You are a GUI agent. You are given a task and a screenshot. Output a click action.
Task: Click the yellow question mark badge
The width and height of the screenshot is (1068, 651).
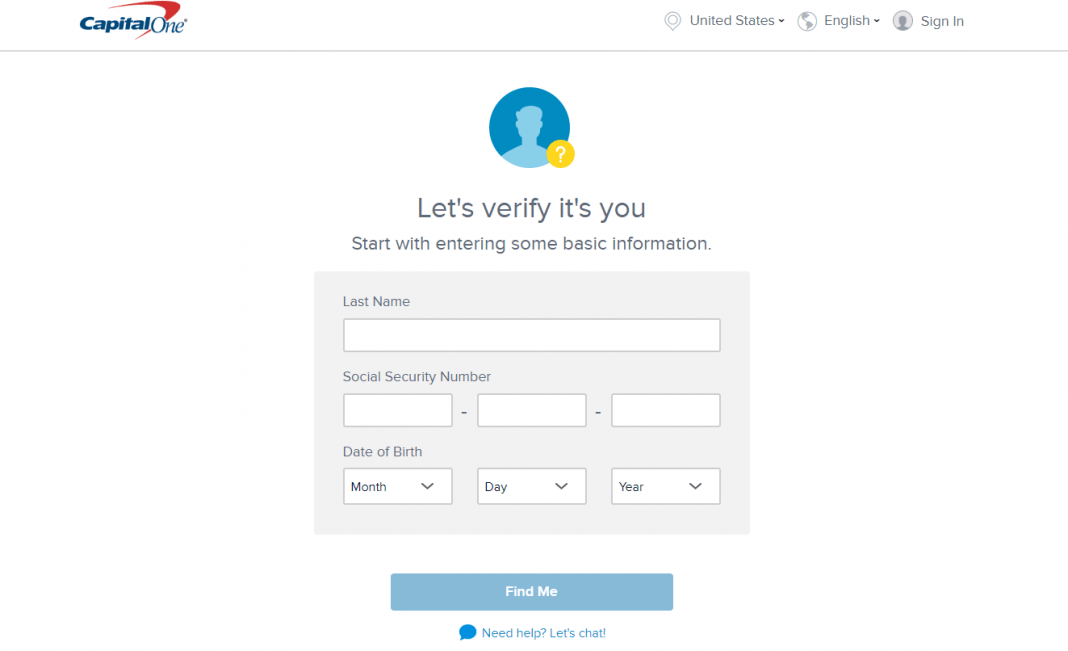[x=561, y=154]
